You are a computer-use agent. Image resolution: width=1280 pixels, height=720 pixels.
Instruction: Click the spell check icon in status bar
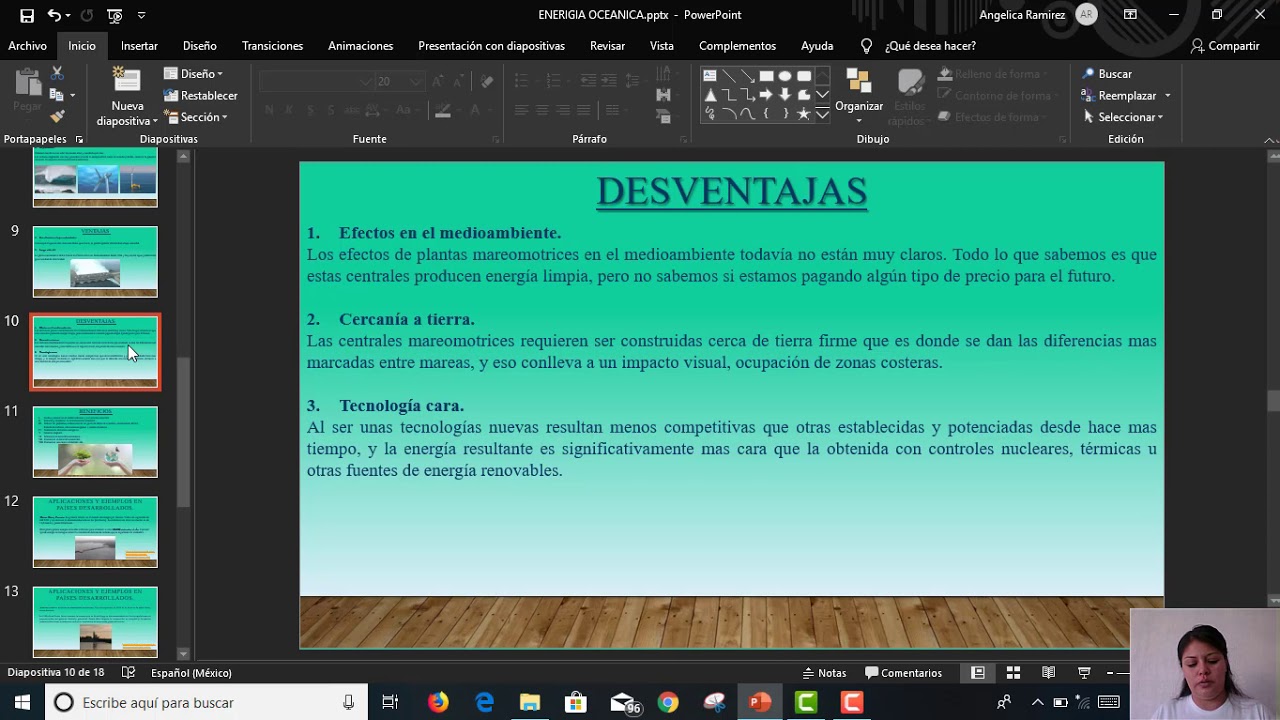click(128, 673)
